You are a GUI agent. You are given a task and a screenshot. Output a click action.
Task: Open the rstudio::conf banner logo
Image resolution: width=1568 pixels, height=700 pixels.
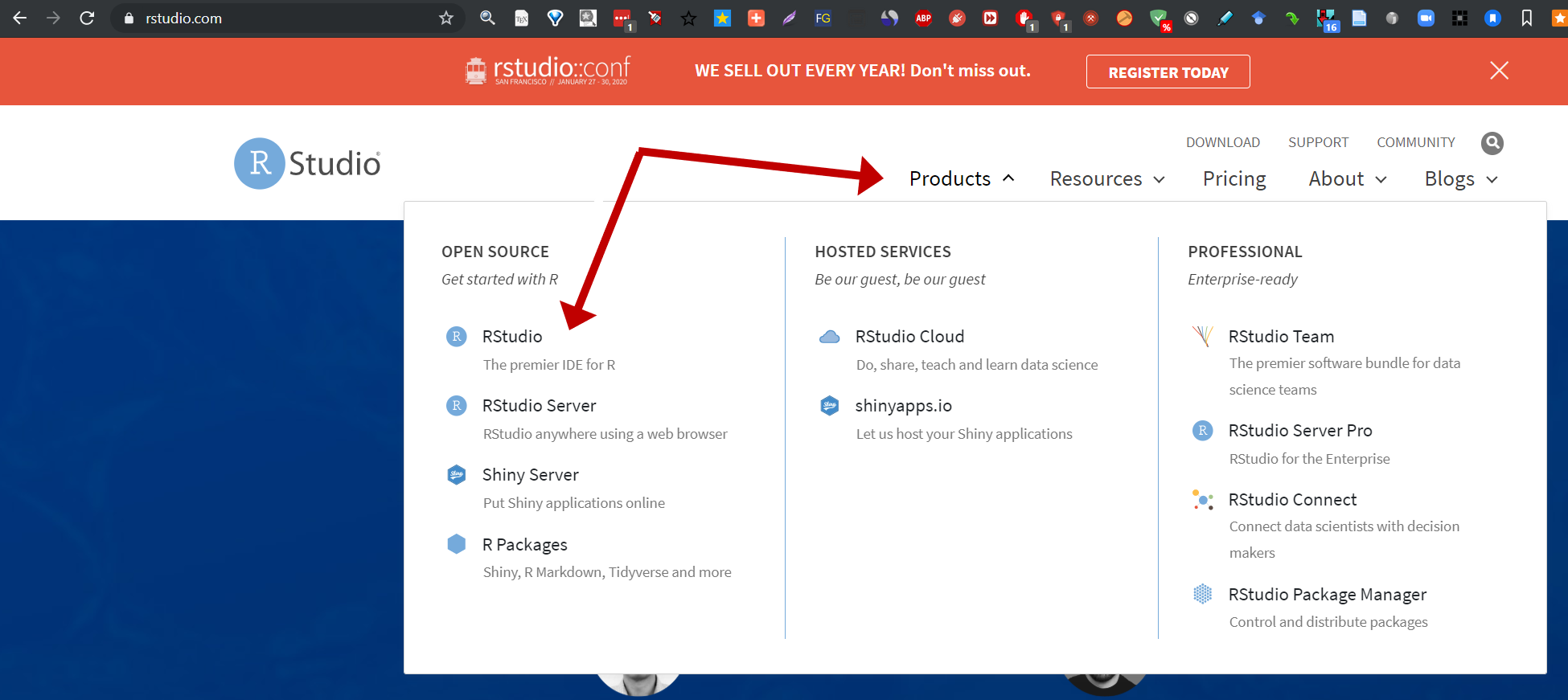pyautogui.click(x=548, y=71)
